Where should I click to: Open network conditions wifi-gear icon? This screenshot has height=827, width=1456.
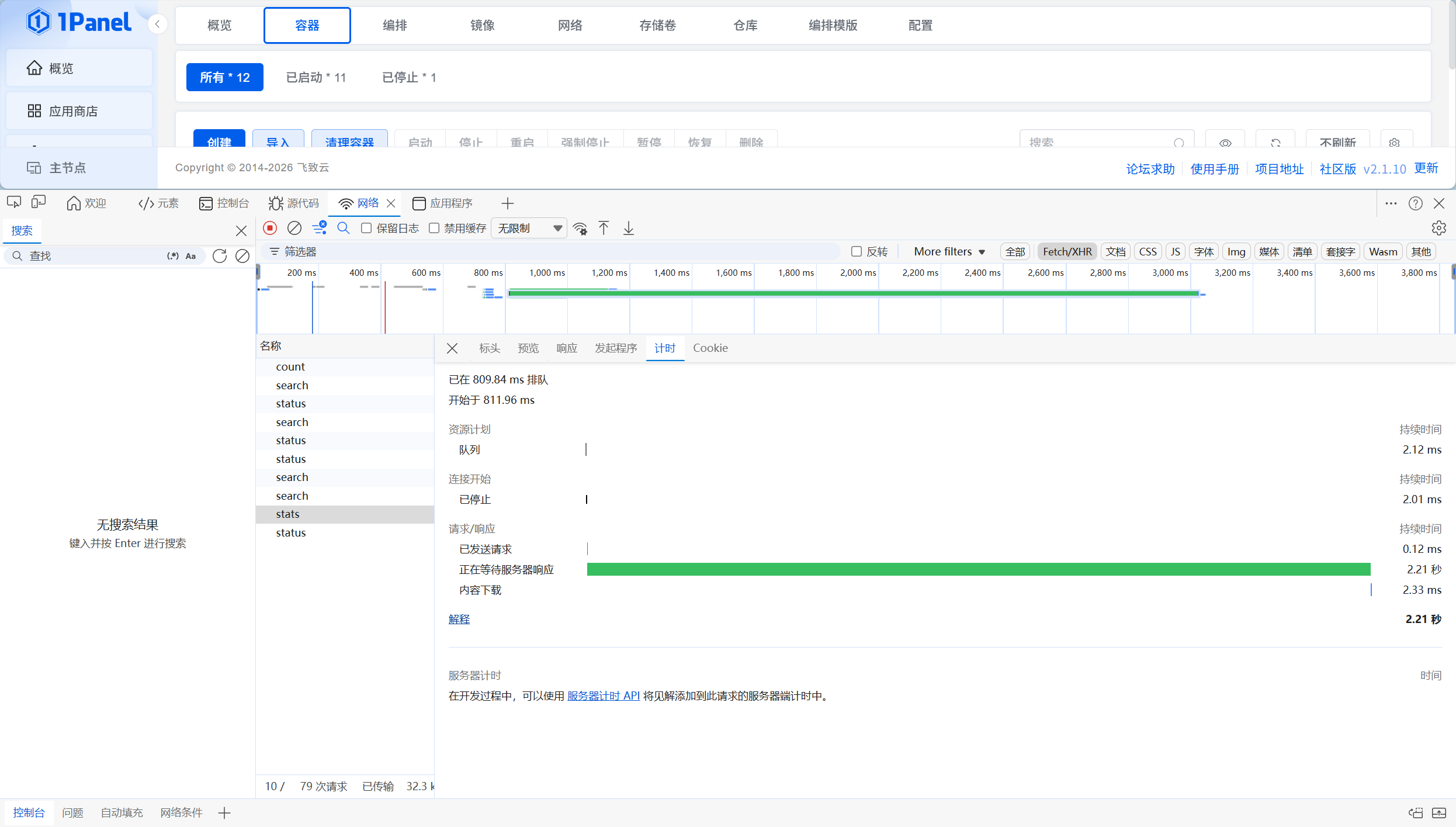pos(580,229)
